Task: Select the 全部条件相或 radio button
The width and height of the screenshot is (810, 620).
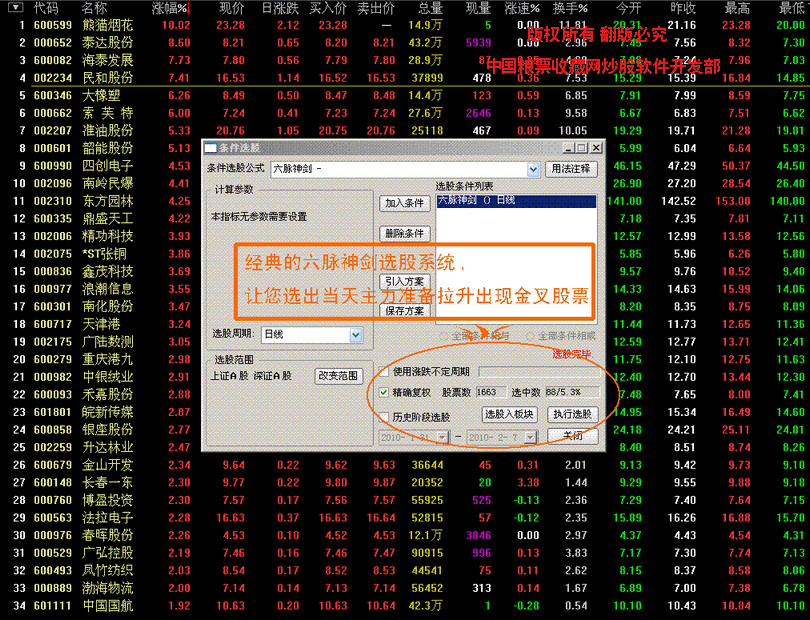Action: pos(529,336)
